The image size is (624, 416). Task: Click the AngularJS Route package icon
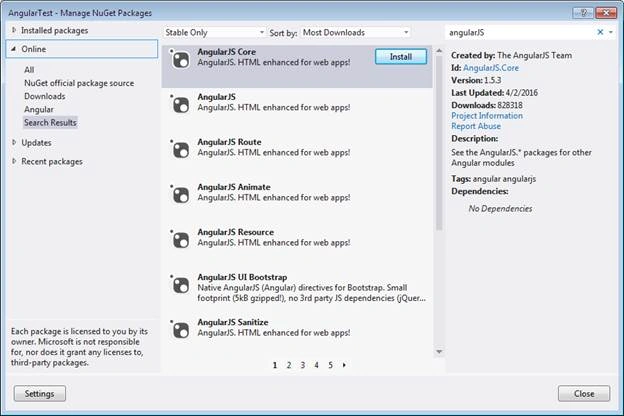tap(181, 150)
